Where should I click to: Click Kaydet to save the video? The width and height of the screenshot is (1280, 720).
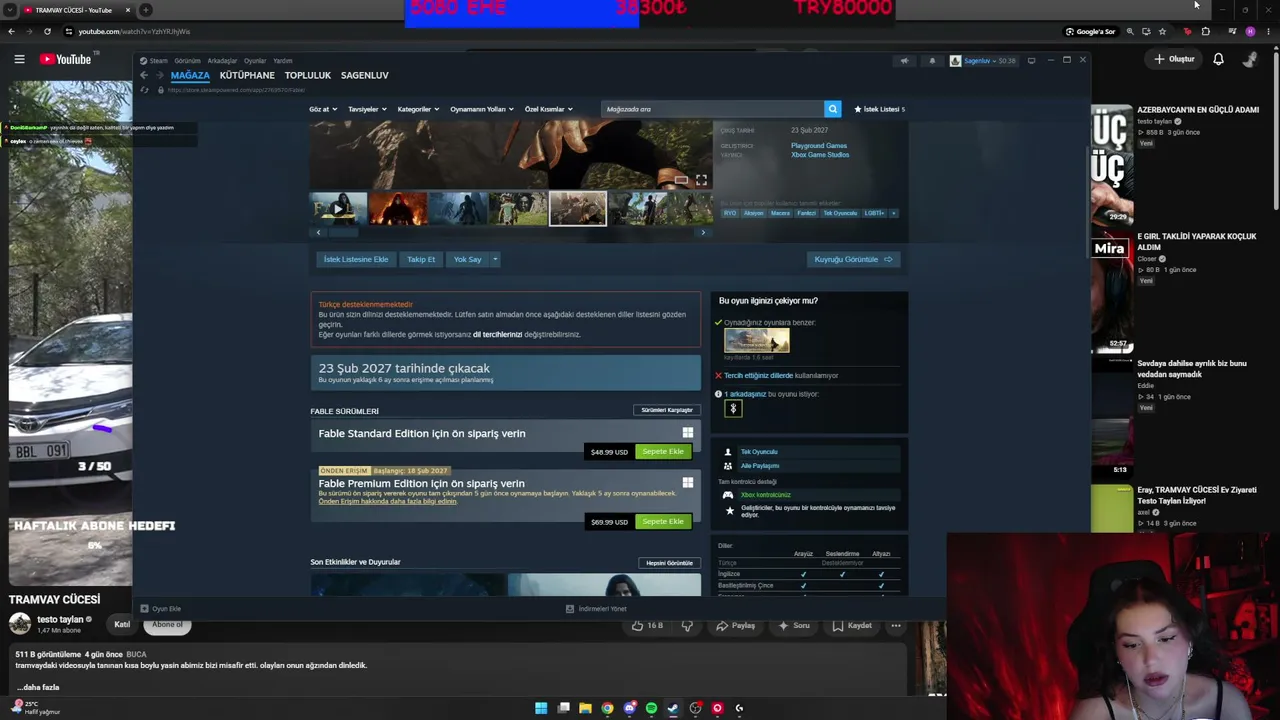point(851,626)
